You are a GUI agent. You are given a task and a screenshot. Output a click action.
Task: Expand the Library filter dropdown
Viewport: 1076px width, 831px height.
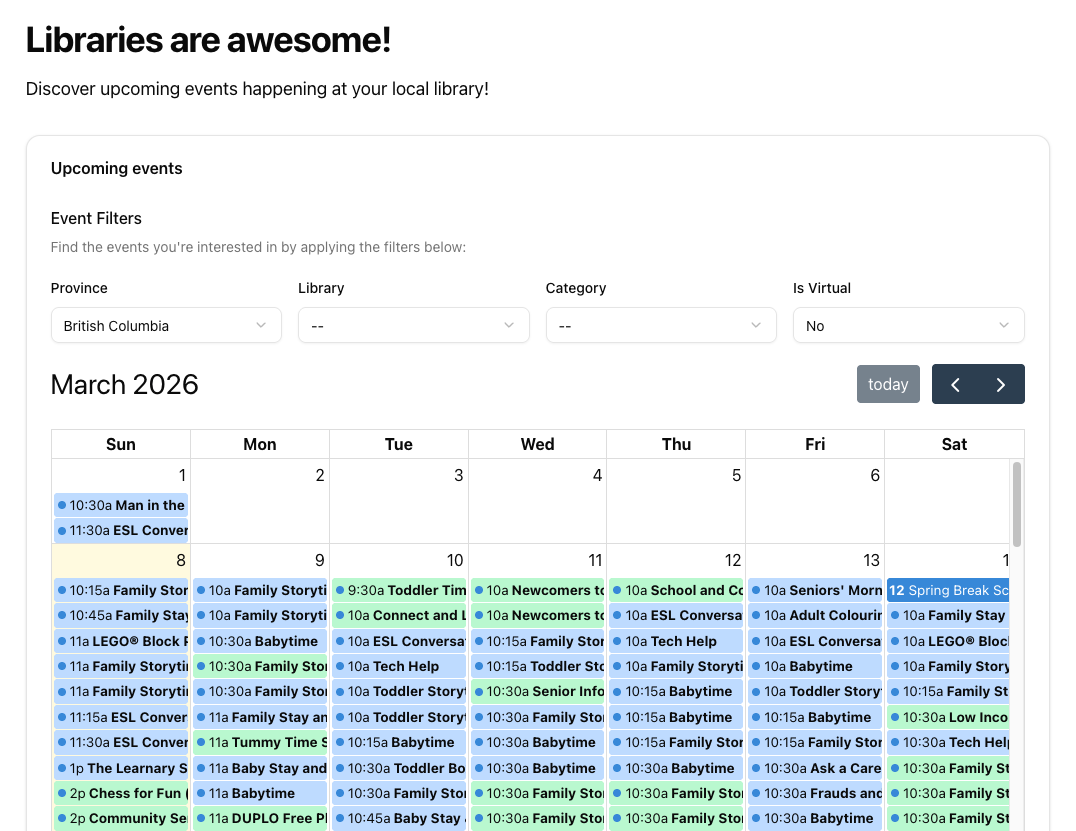tap(413, 325)
